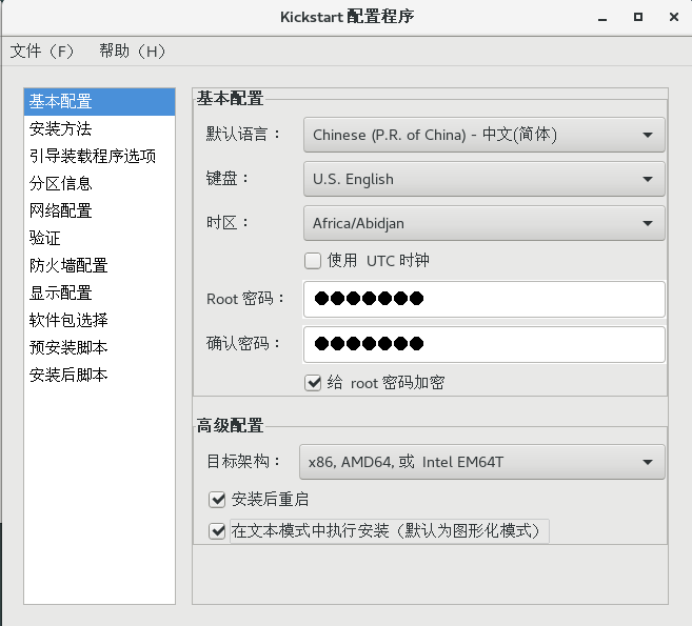The image size is (692, 627).
Task: Select 安装方法 in the sidebar
Action: (x=99, y=129)
